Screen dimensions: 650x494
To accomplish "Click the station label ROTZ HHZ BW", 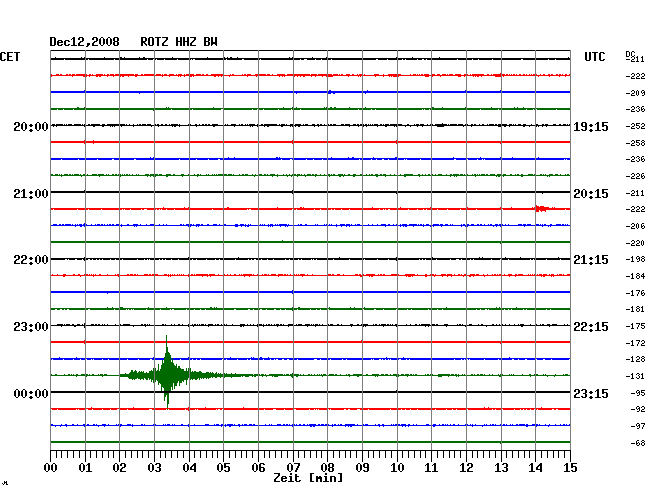I will tap(179, 42).
